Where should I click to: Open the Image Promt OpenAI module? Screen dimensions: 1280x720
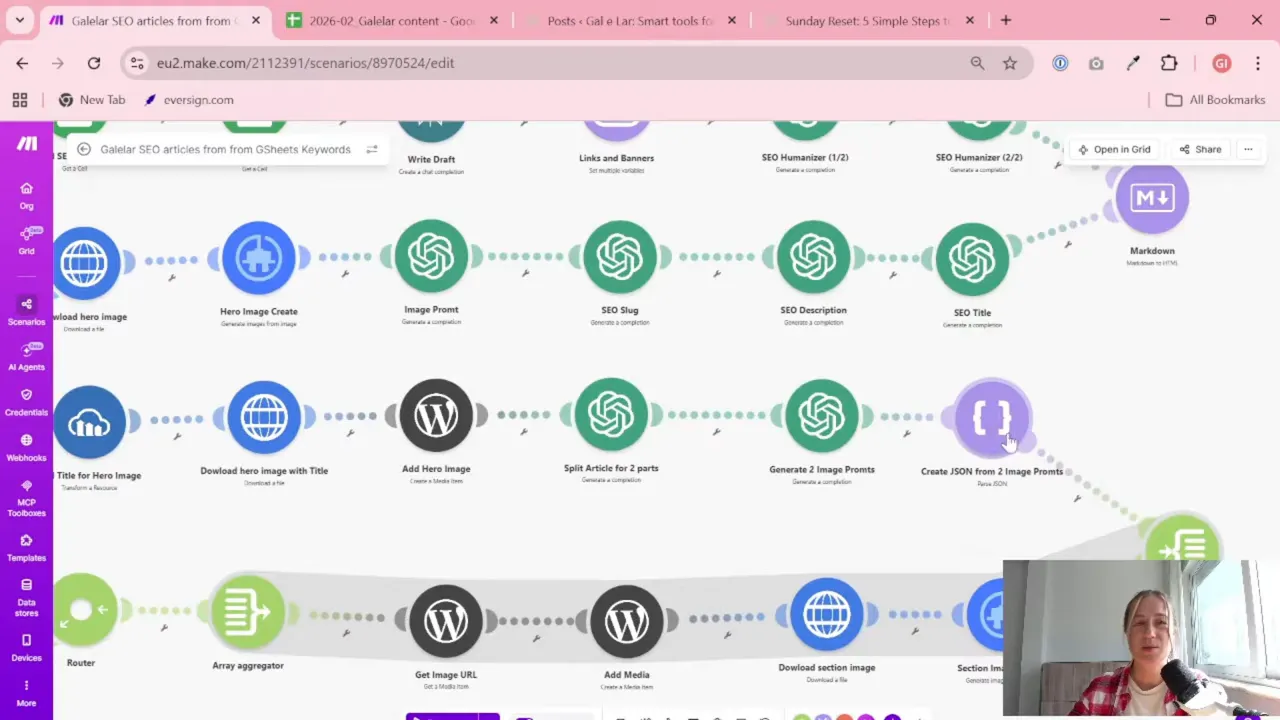coord(431,257)
